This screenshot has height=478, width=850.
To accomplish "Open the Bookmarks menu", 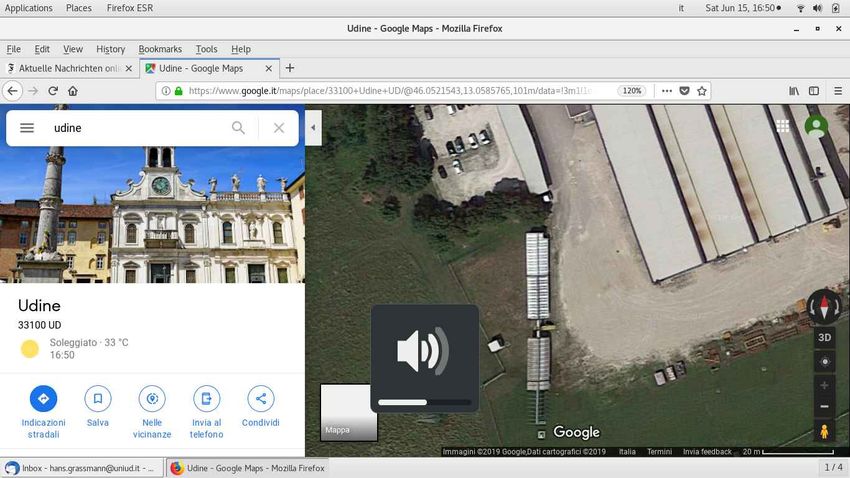I will pos(160,49).
